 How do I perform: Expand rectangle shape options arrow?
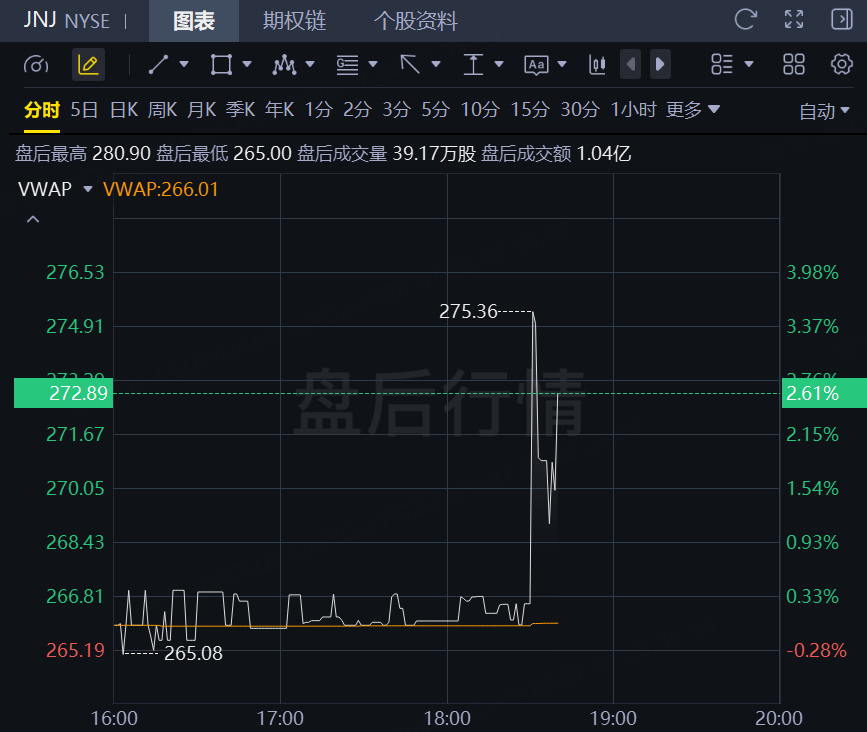[x=247, y=65]
